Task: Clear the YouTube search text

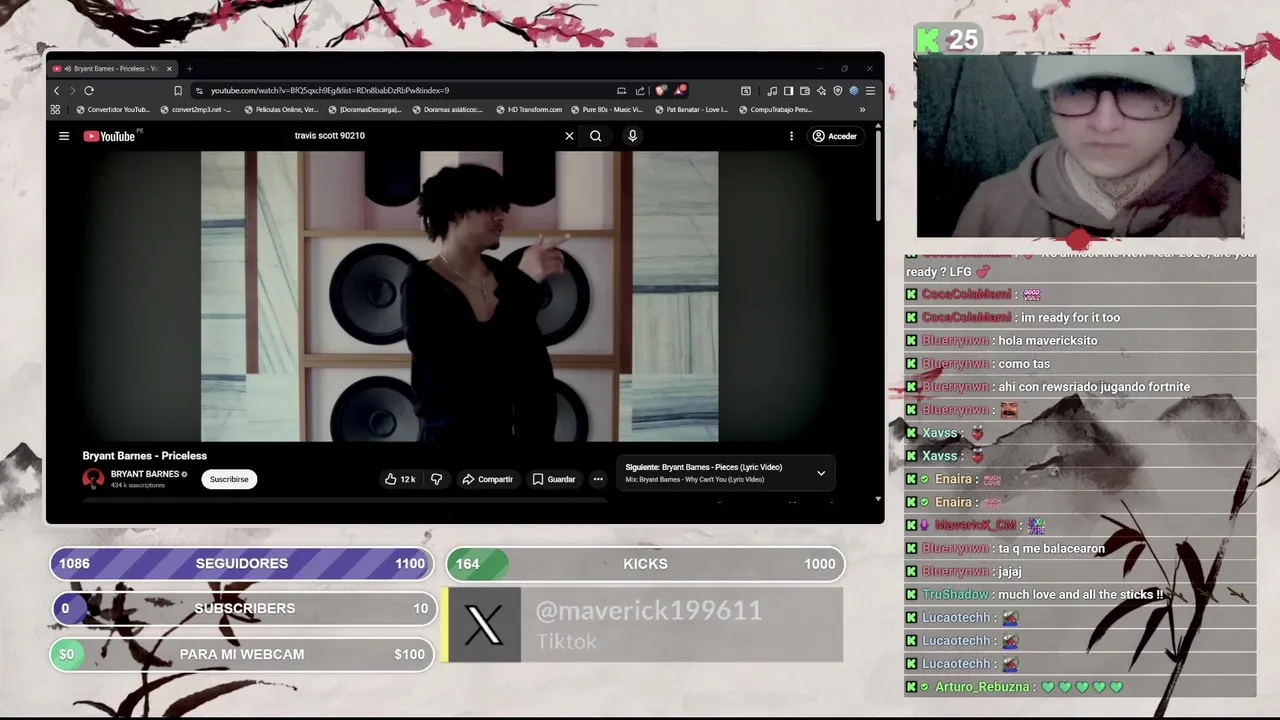Action: pyautogui.click(x=569, y=136)
